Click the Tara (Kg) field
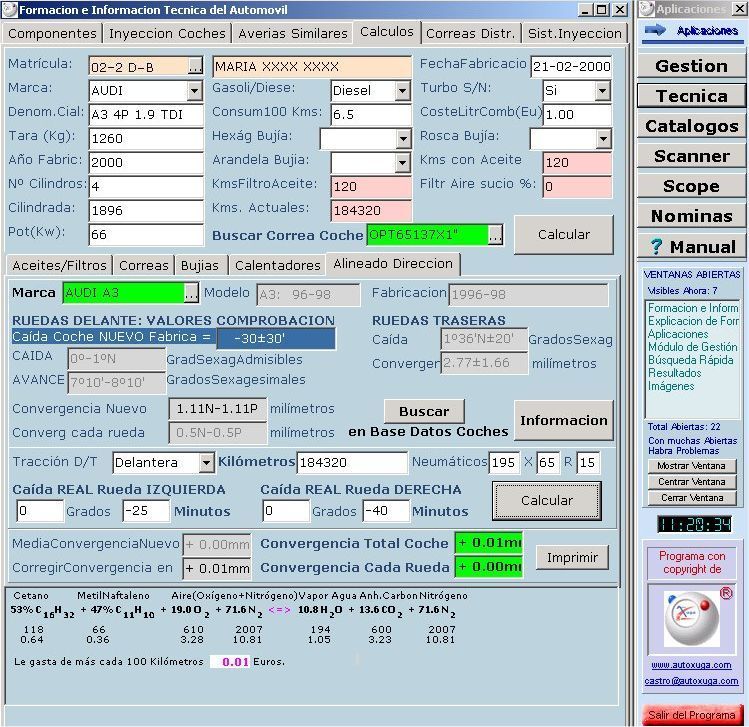 pos(146,139)
